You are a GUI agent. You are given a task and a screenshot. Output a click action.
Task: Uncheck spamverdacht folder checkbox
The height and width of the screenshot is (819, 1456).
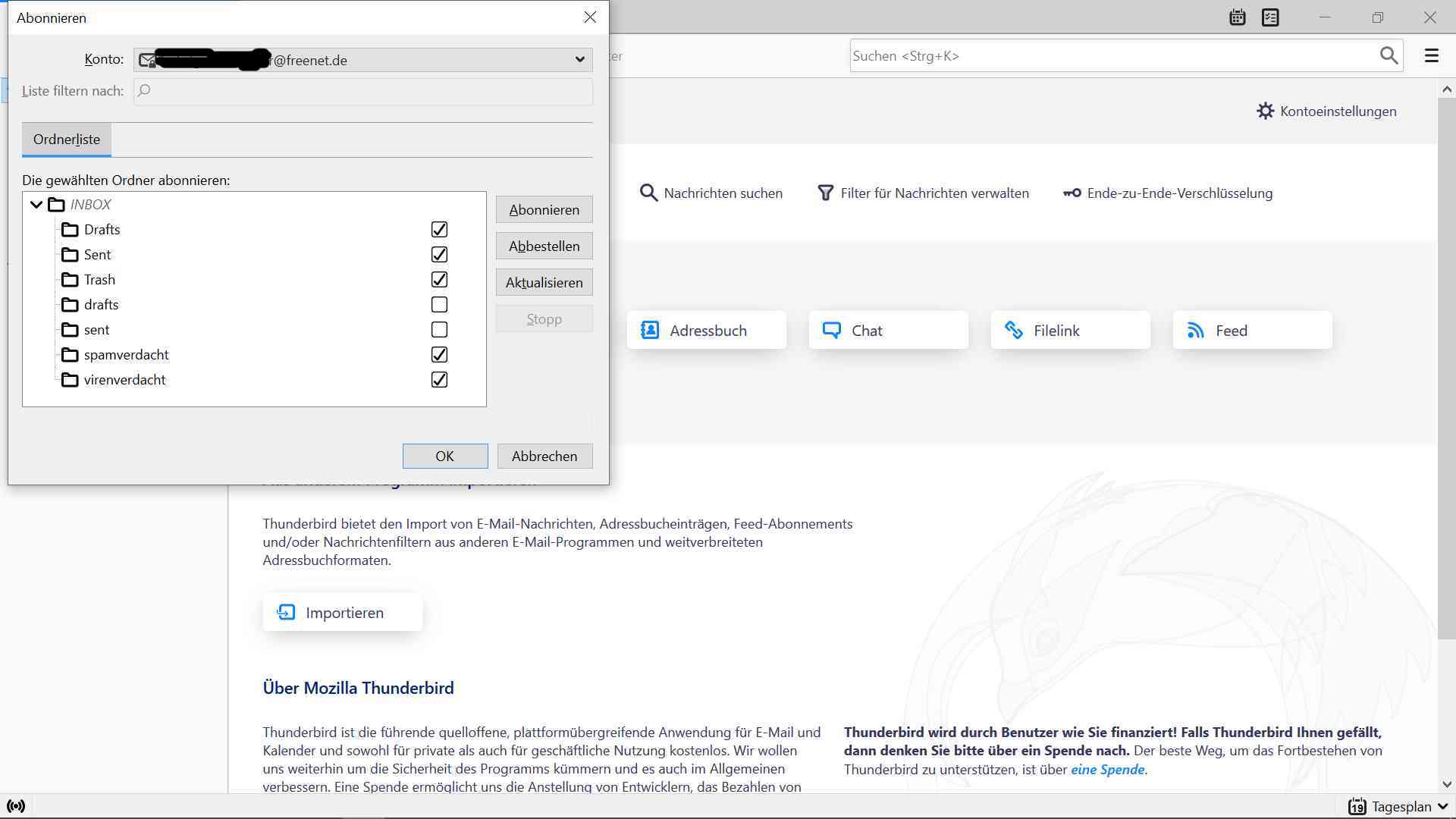(x=439, y=355)
